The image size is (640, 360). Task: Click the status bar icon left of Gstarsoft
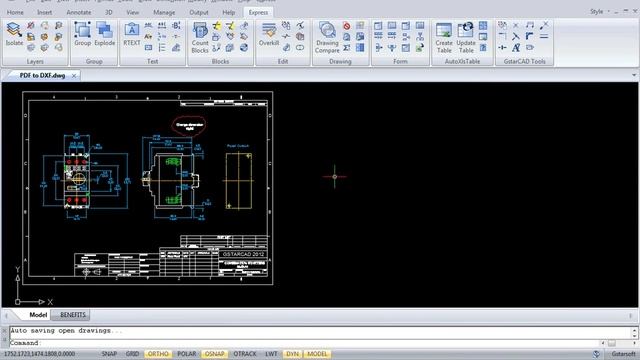(596, 354)
